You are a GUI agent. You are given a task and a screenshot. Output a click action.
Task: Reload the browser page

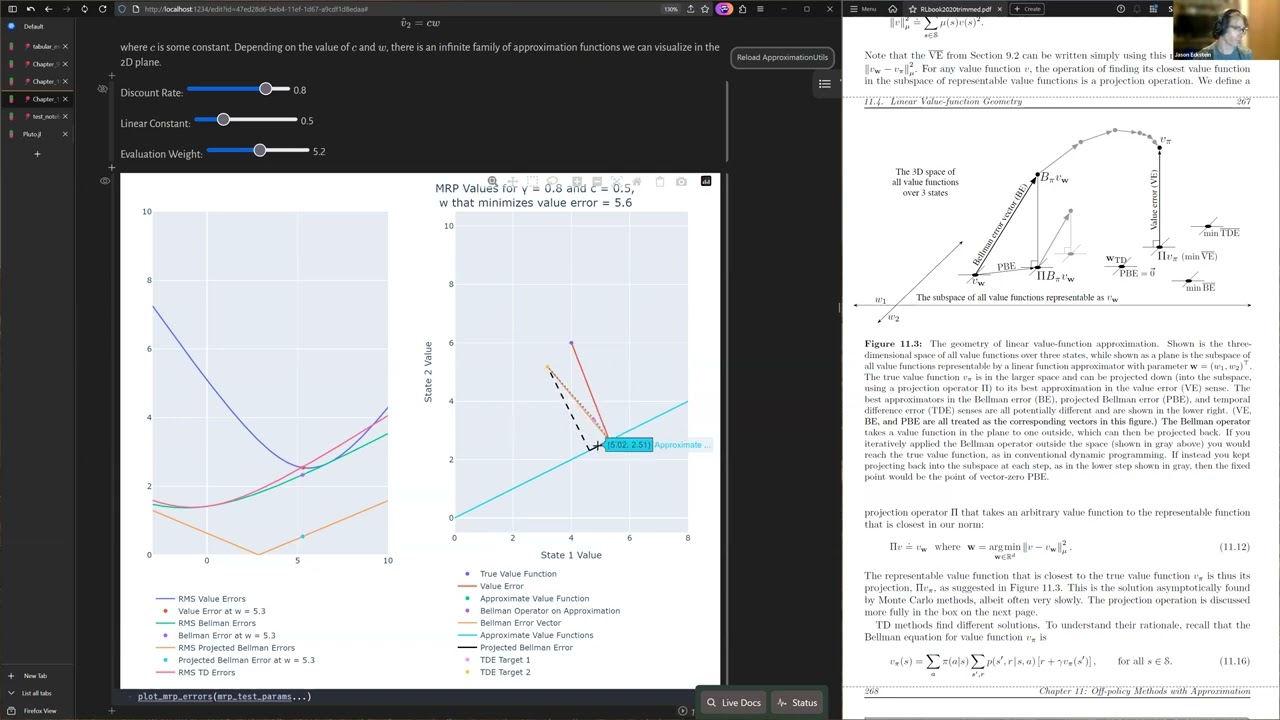point(102,9)
